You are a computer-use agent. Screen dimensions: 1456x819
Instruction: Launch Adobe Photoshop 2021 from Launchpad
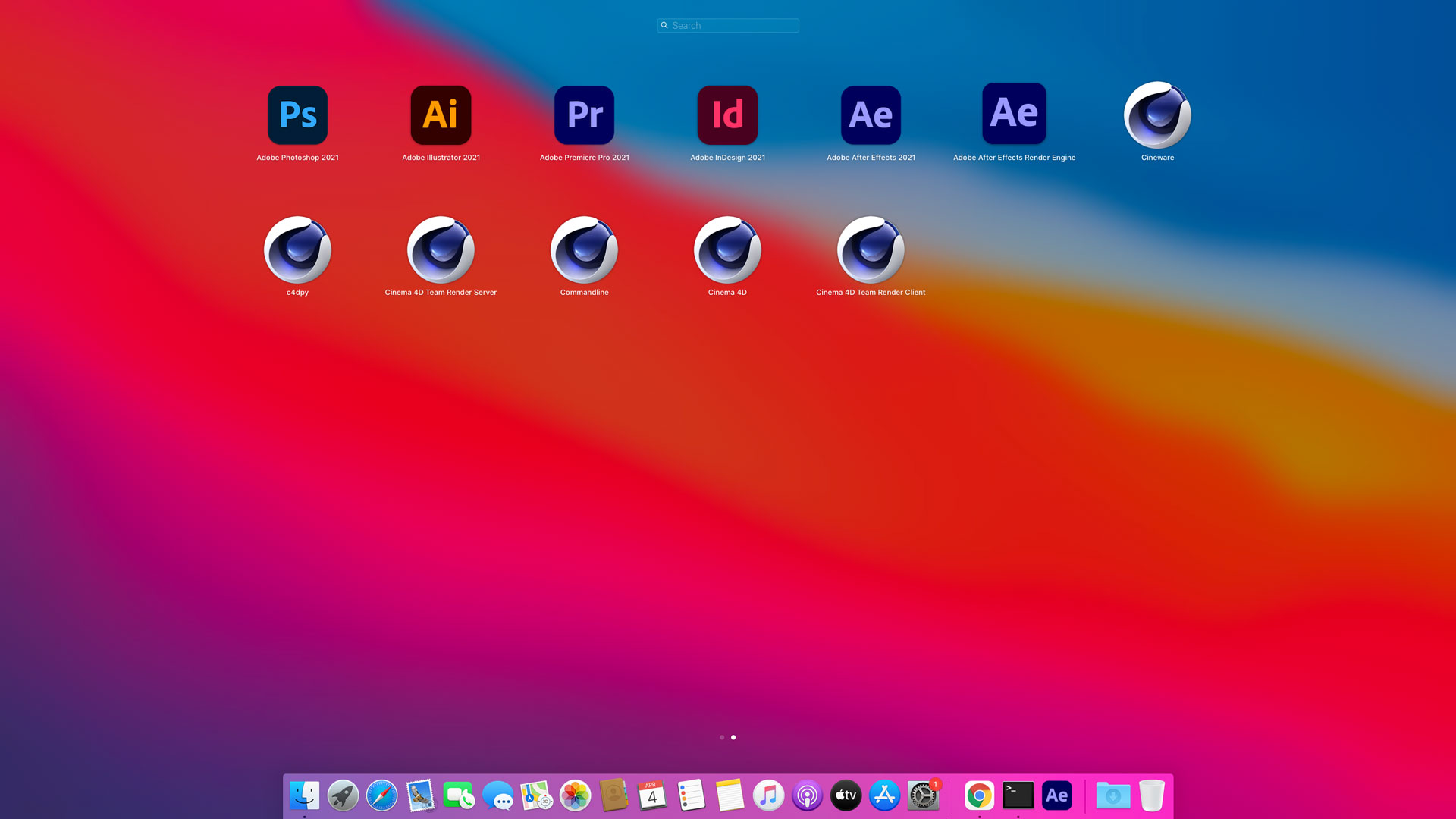click(297, 115)
